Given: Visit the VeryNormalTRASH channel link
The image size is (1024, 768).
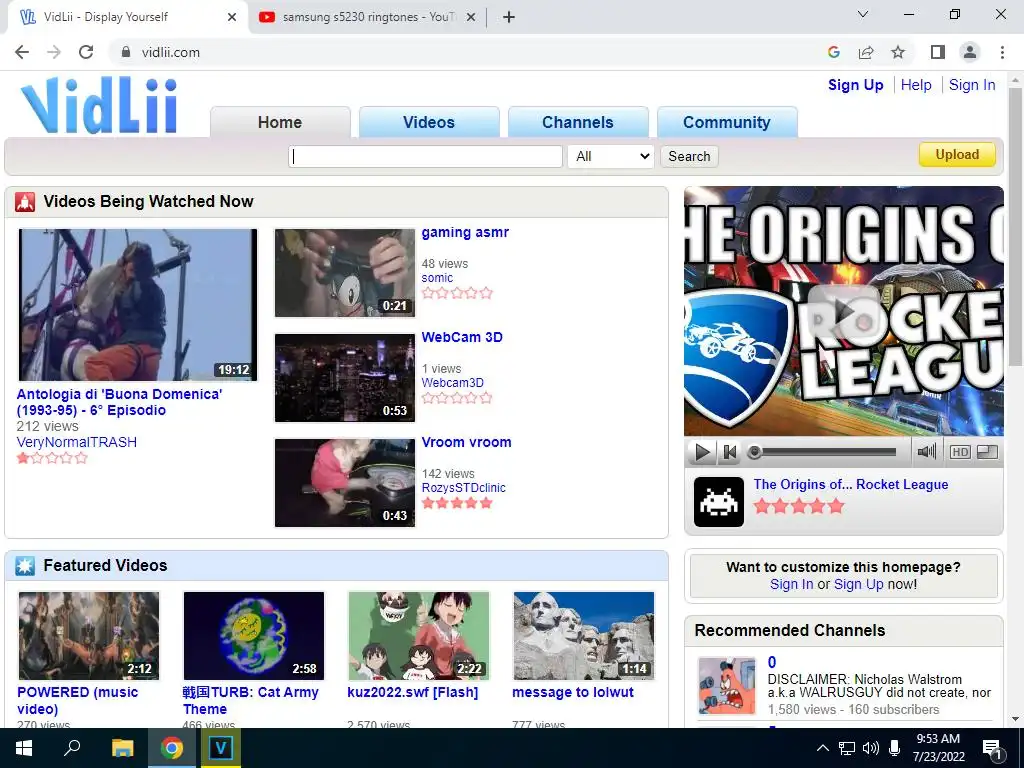Looking at the screenshot, I should [76, 442].
